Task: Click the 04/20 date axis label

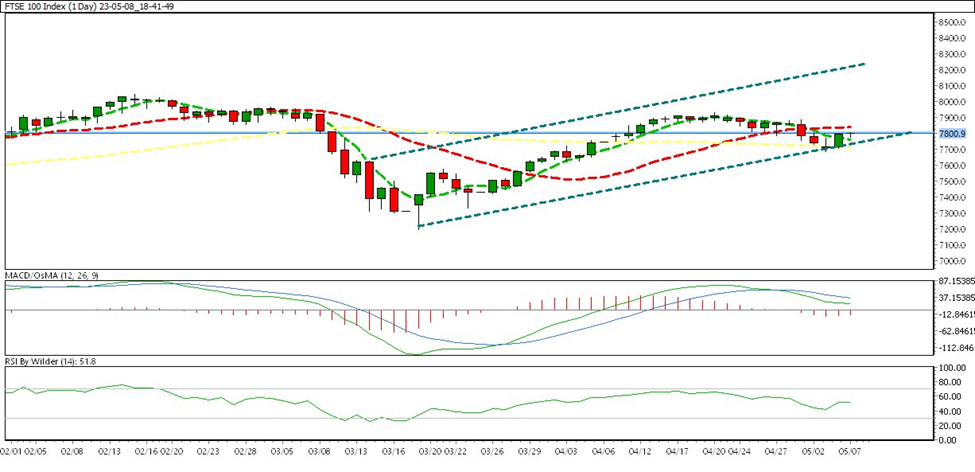Action: [x=713, y=450]
